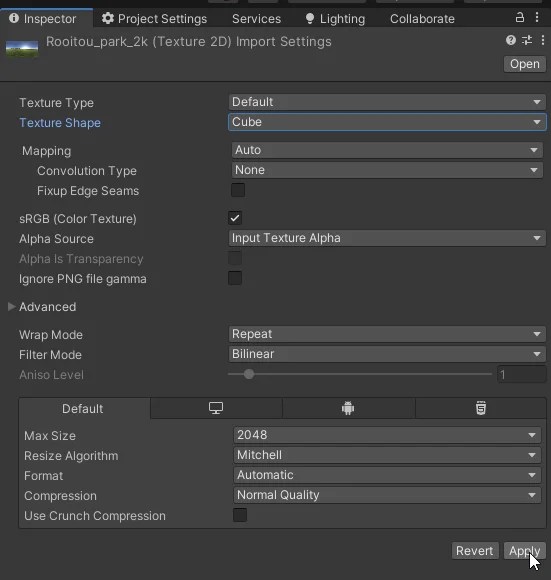Open the Mapping dropdown set to Auto
This screenshot has width=551, height=580.
[x=387, y=150]
